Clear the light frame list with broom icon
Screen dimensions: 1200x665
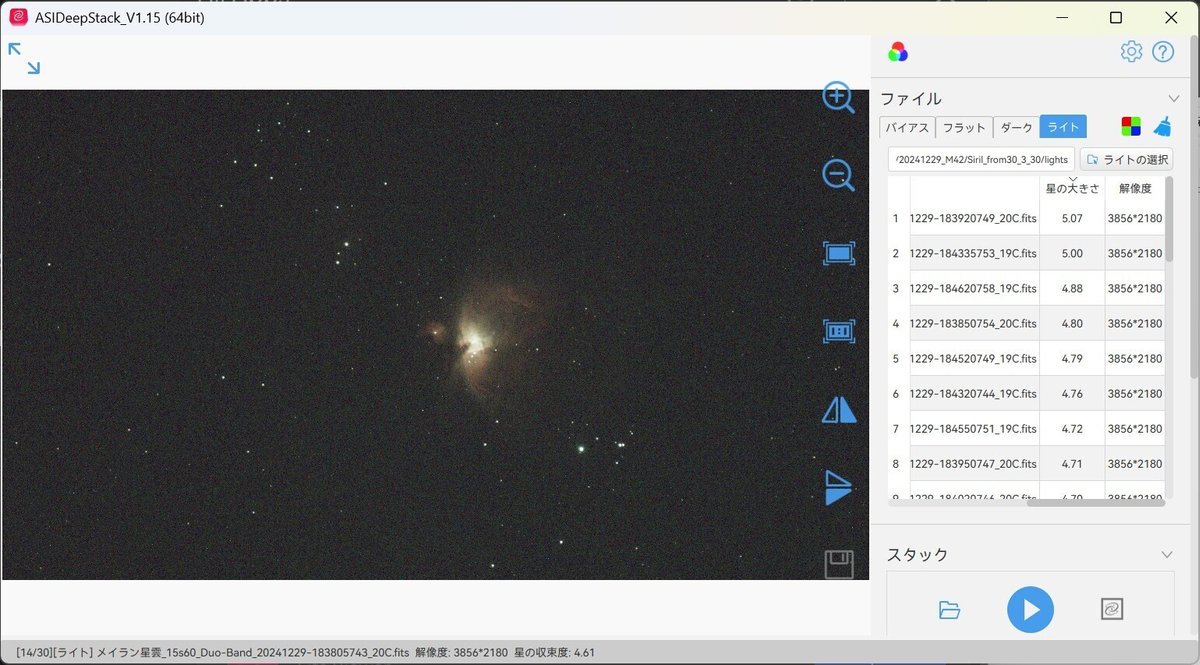coord(1163,126)
